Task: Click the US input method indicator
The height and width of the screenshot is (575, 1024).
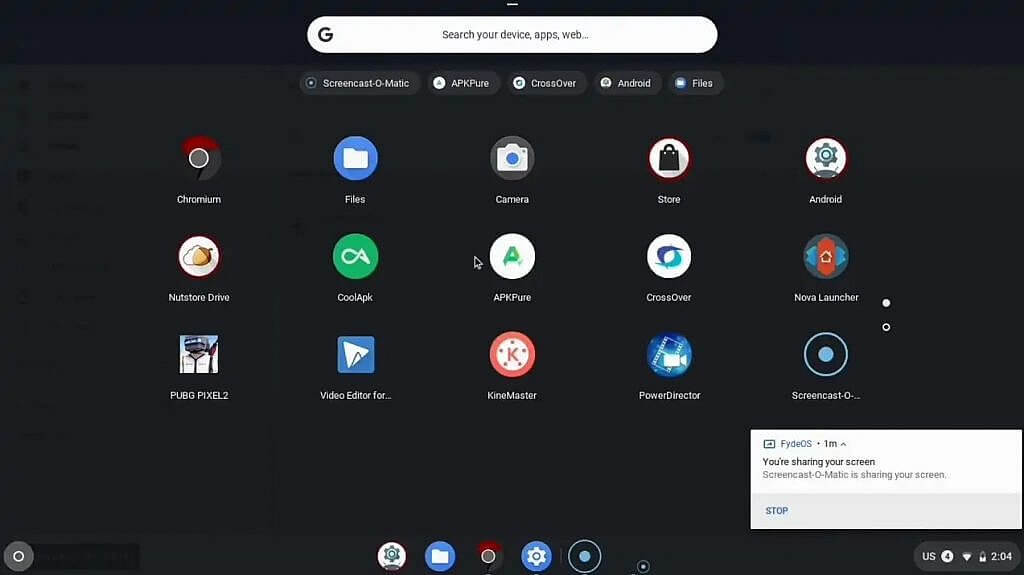Action: pos(929,557)
